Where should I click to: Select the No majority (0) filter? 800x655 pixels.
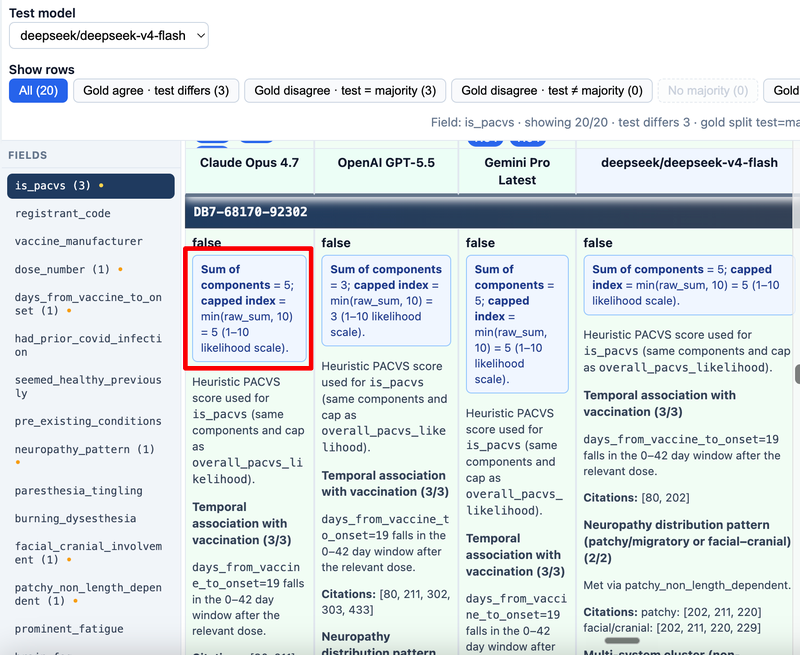(708, 91)
